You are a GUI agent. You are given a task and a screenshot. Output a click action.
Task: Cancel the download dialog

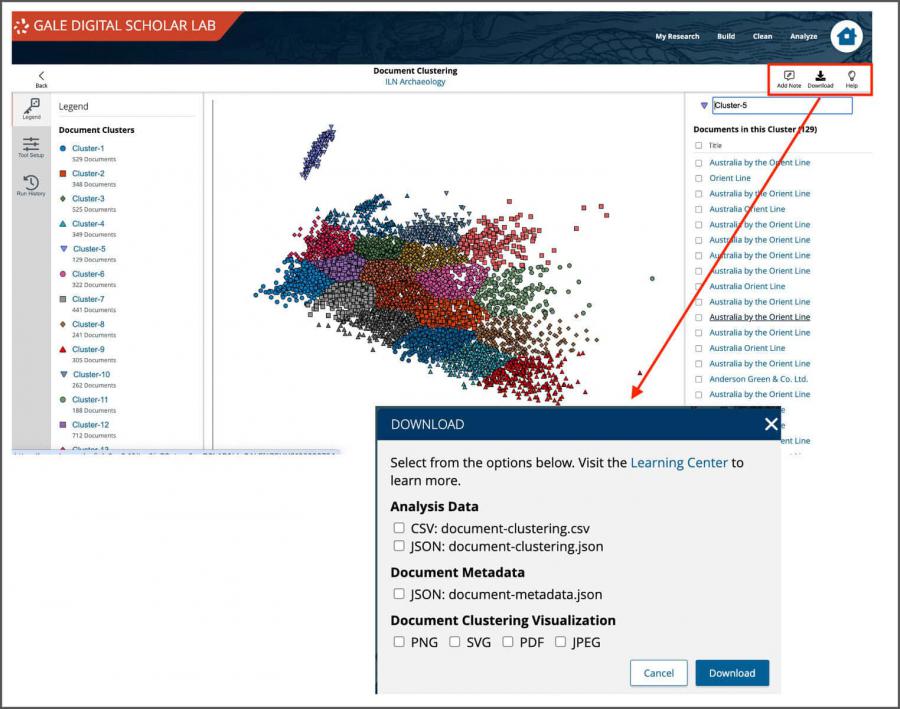coord(658,673)
